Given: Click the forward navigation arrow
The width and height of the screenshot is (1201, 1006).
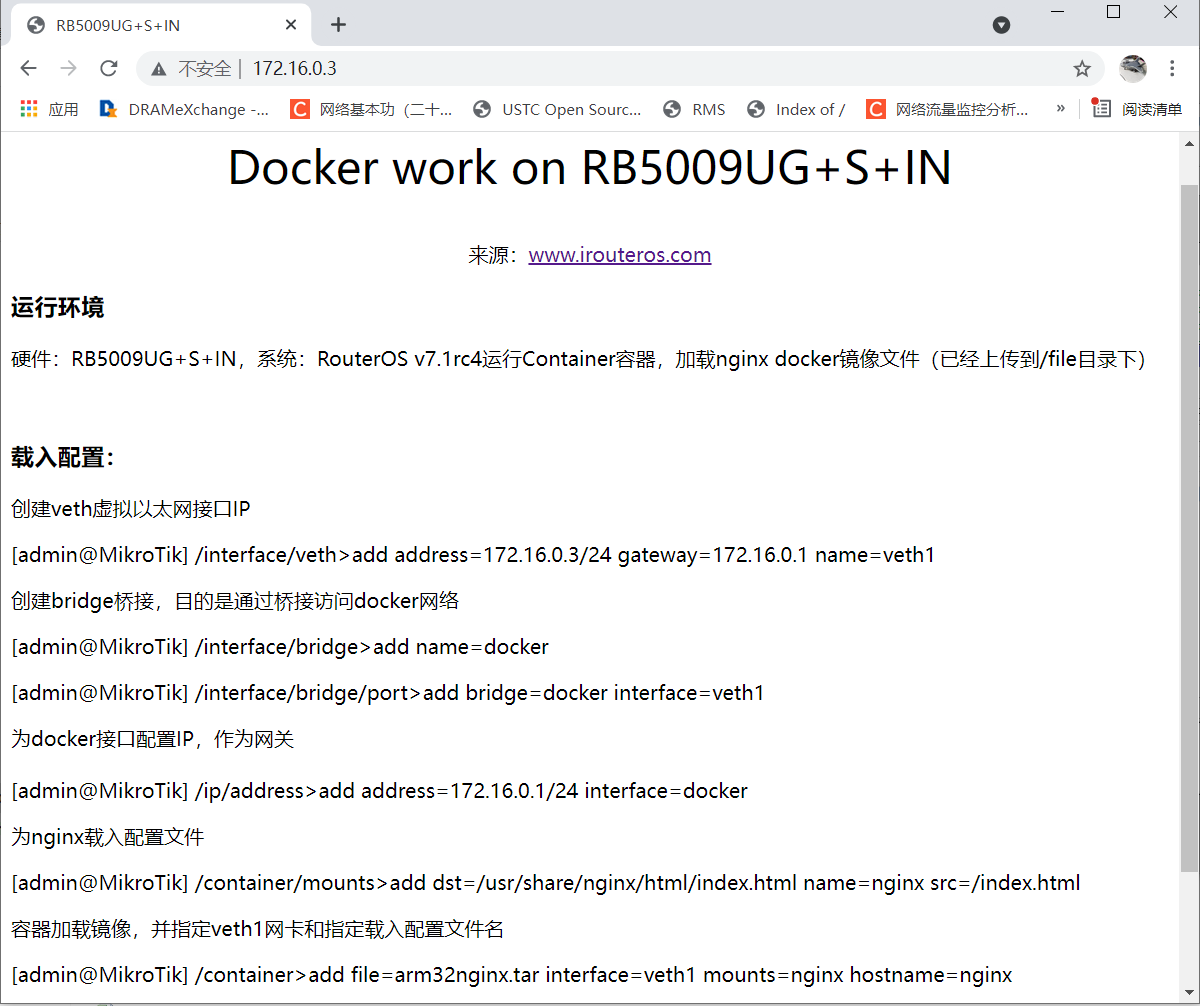Looking at the screenshot, I should point(68,68).
